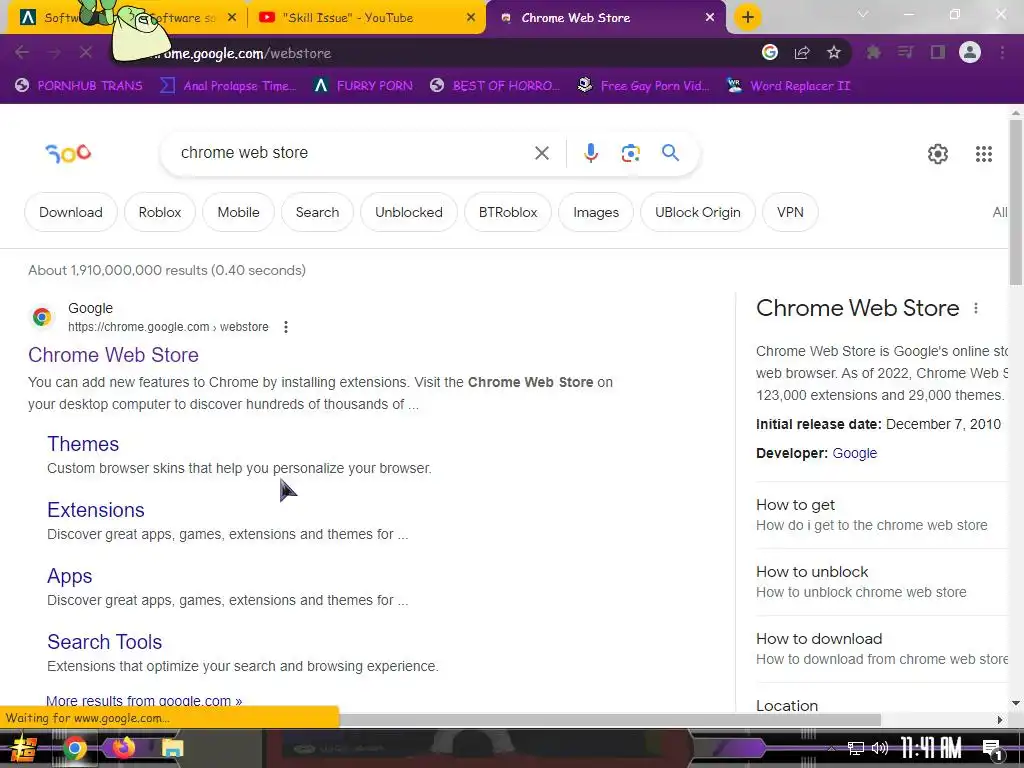Viewport: 1024px width, 768px height.
Task: Open a new tab with the plus button
Action: [748, 17]
